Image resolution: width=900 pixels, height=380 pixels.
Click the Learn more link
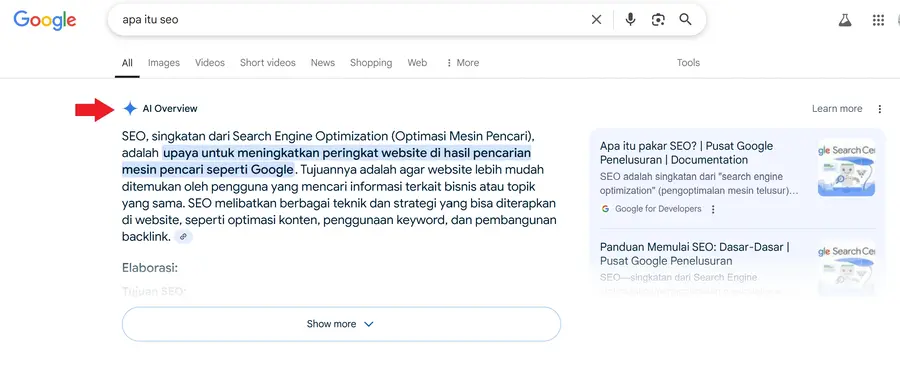tap(837, 108)
